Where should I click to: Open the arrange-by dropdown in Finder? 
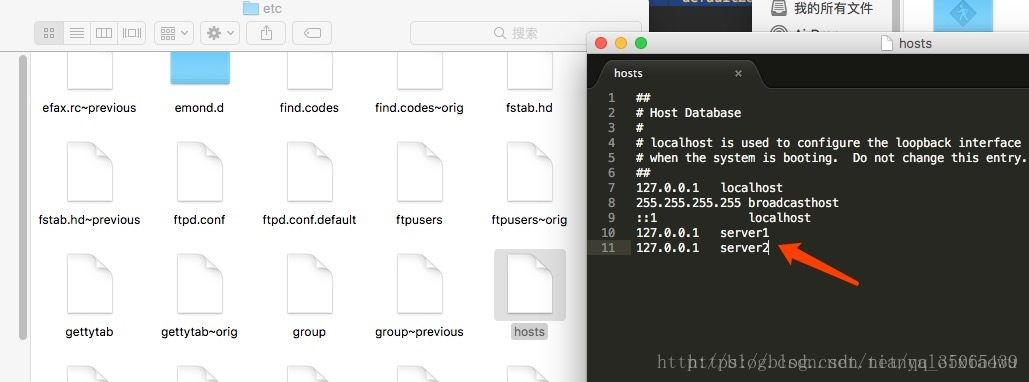coord(173,33)
